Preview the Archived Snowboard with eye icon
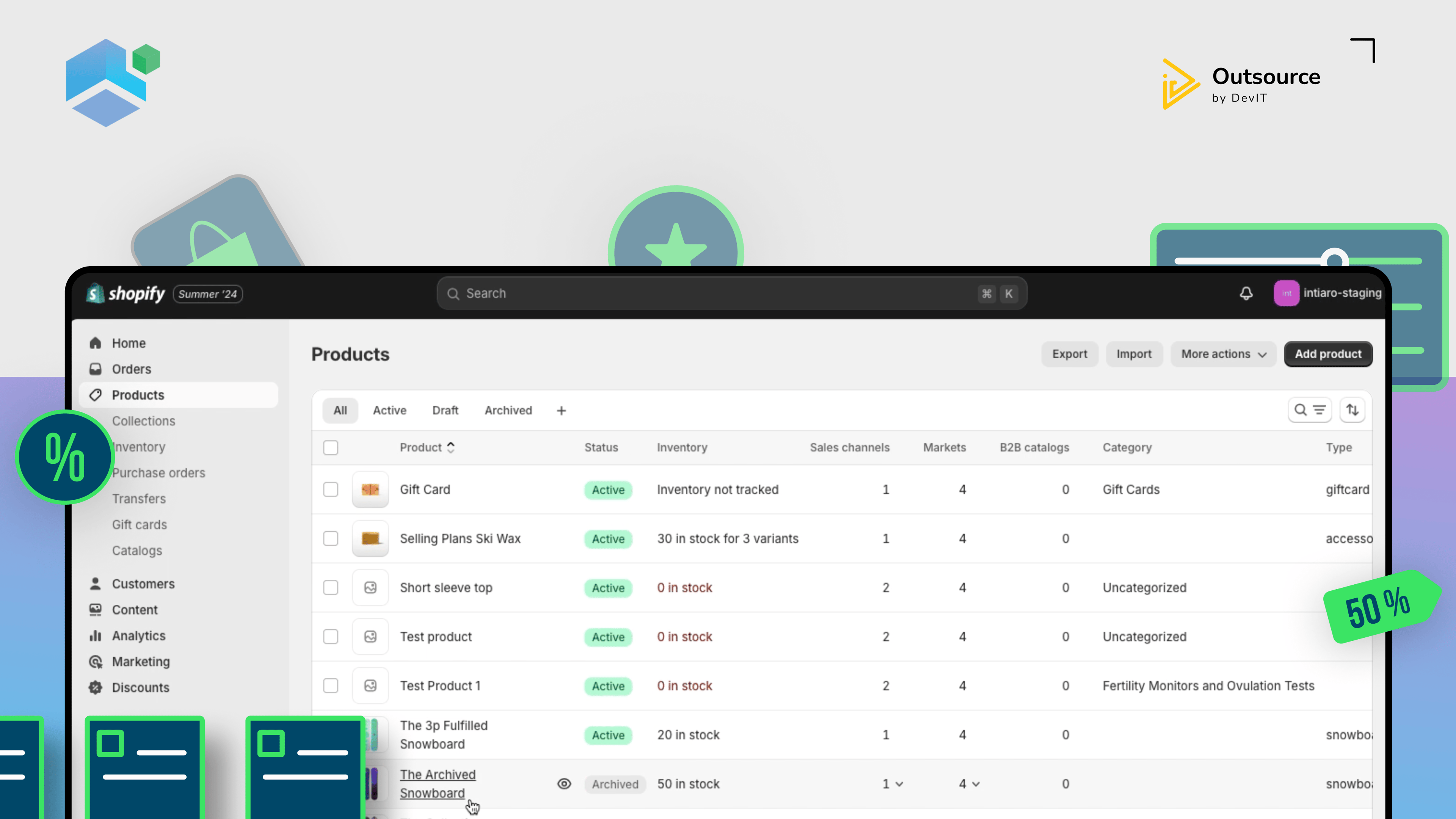 point(564,784)
